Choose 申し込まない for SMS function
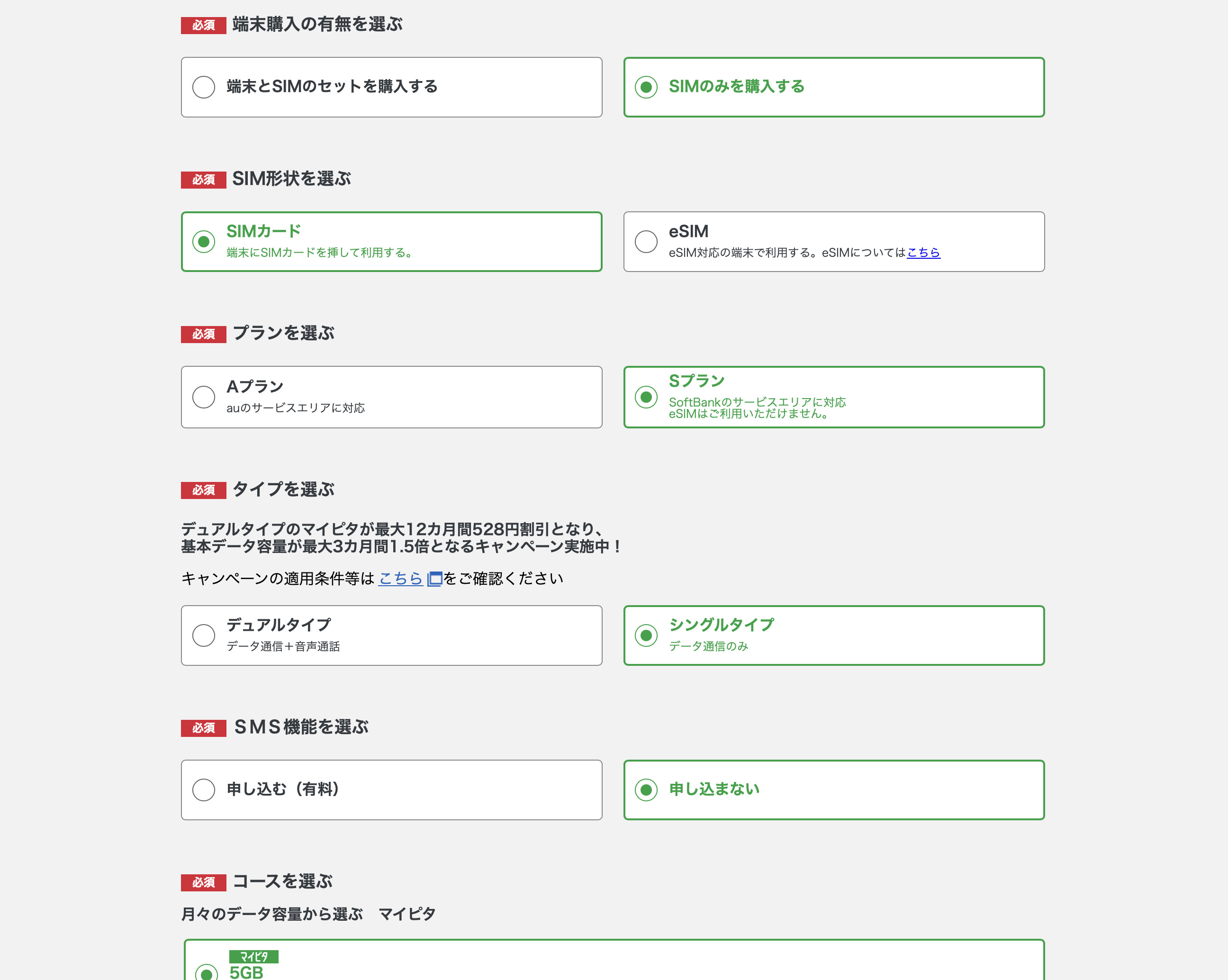 click(646, 789)
